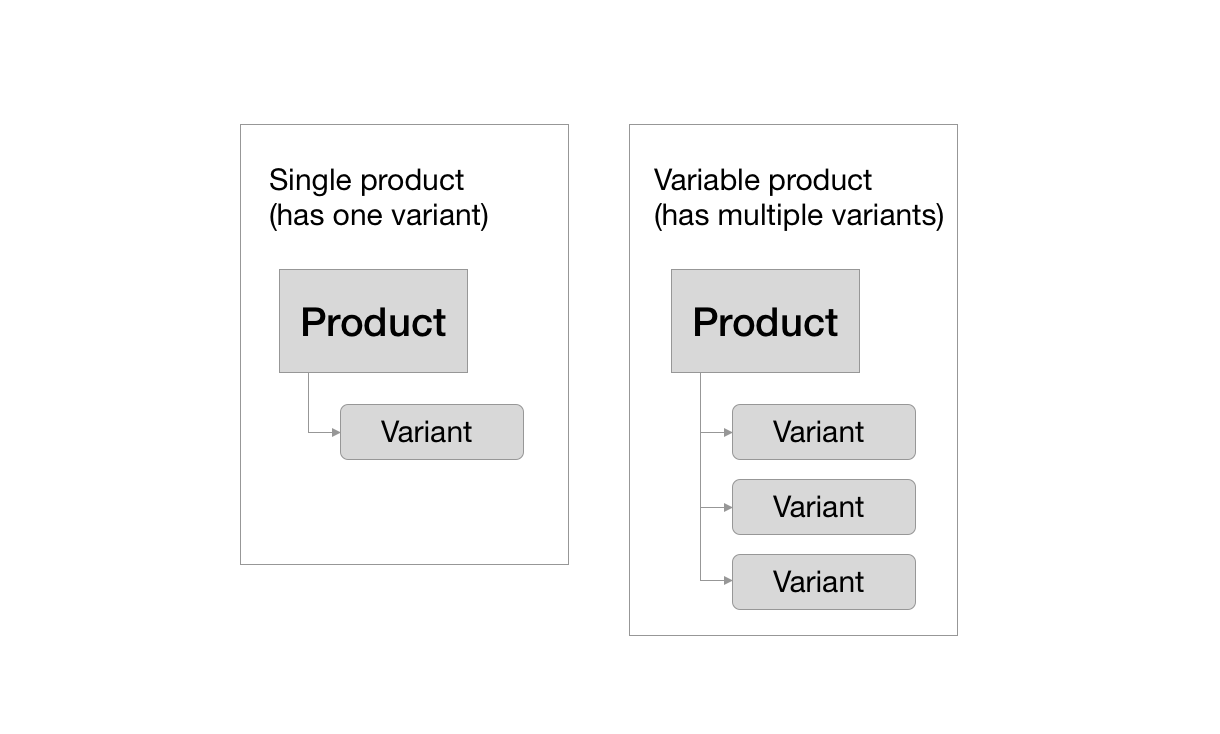Select the bottom Variant box of Variable product
The image size is (1220, 734).
[x=824, y=582]
